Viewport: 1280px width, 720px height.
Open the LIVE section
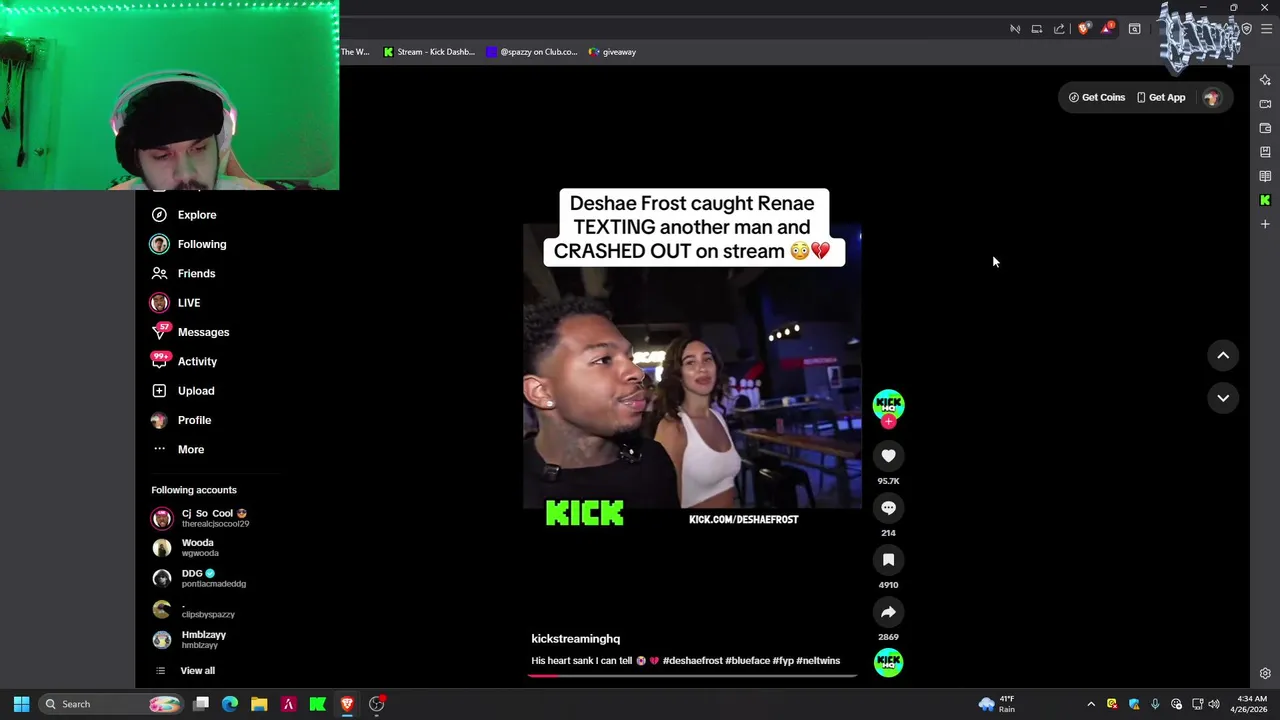pyautogui.click(x=176, y=303)
